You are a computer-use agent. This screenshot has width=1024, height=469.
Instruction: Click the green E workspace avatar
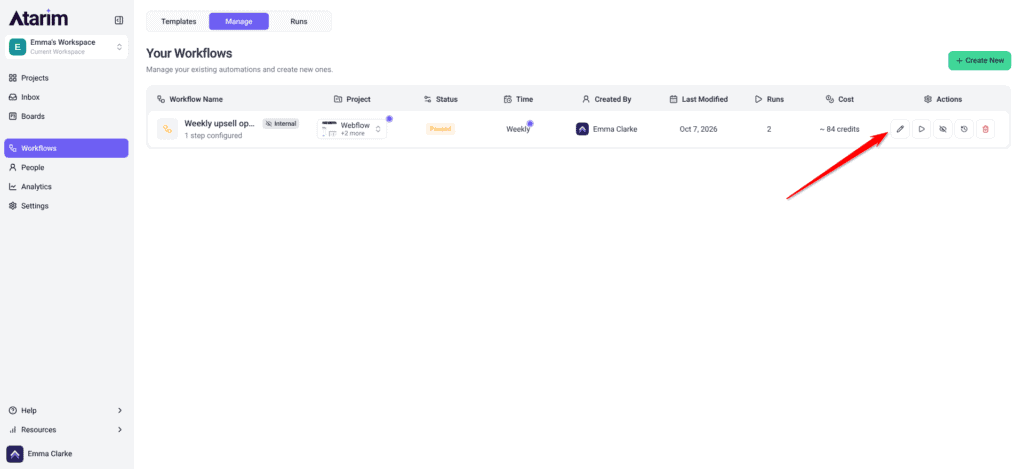[17, 47]
